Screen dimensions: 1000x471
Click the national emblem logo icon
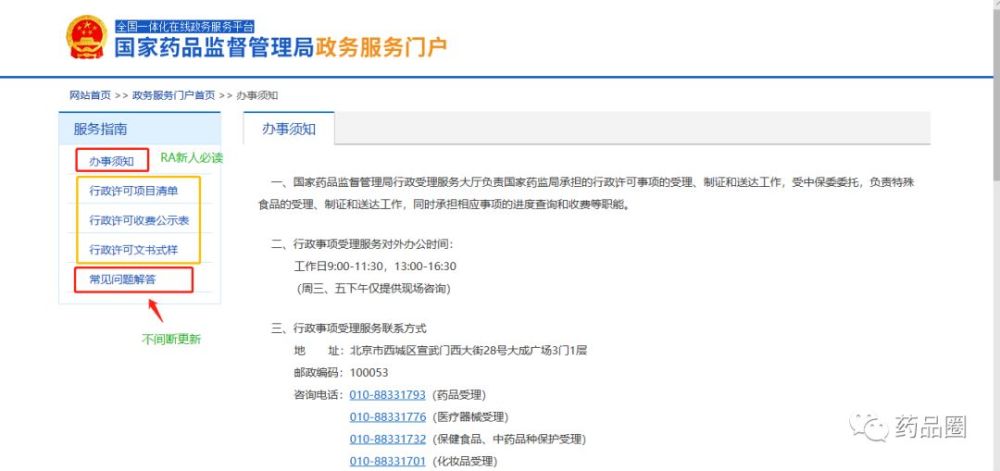point(87,37)
